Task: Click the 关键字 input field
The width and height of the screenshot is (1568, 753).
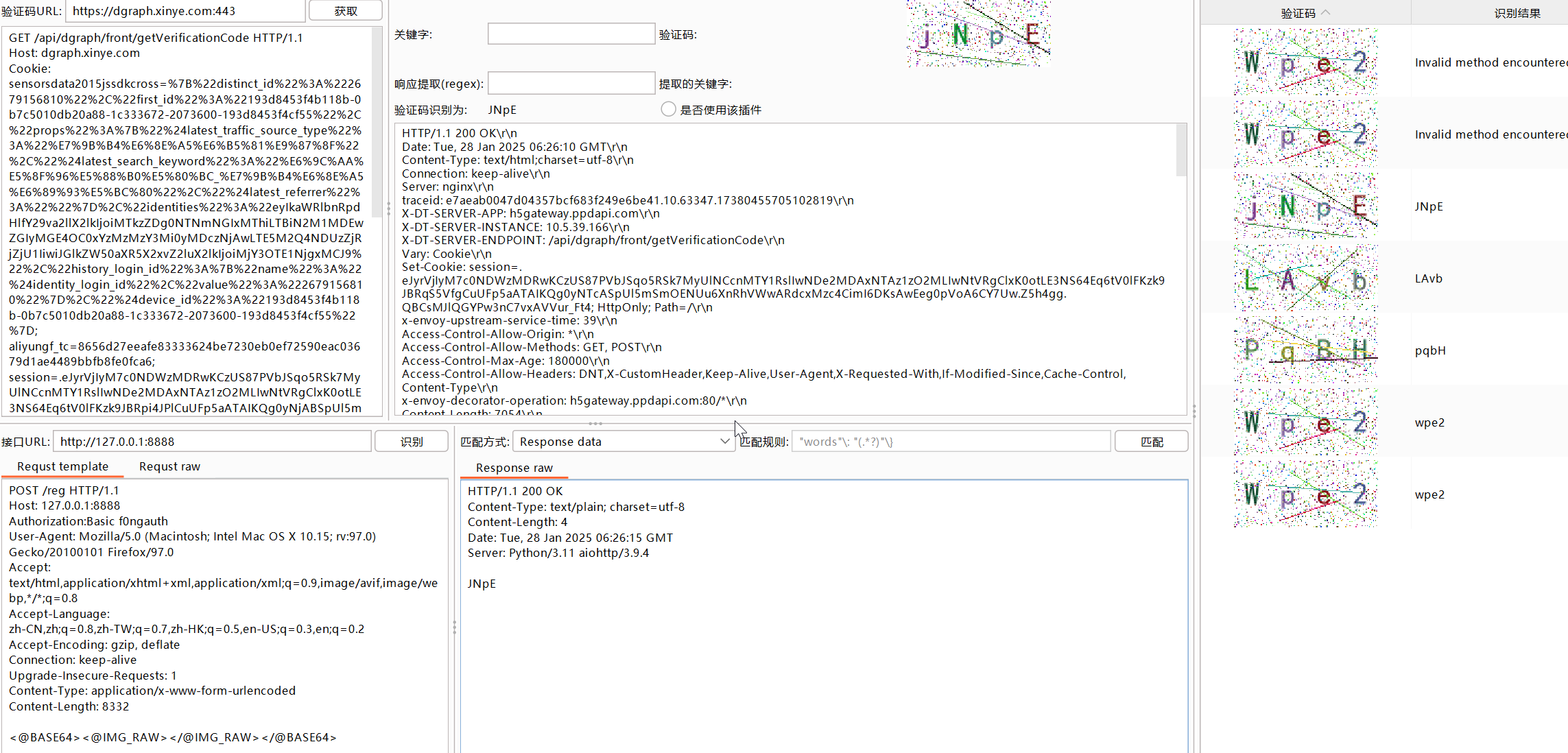Action: tap(571, 34)
